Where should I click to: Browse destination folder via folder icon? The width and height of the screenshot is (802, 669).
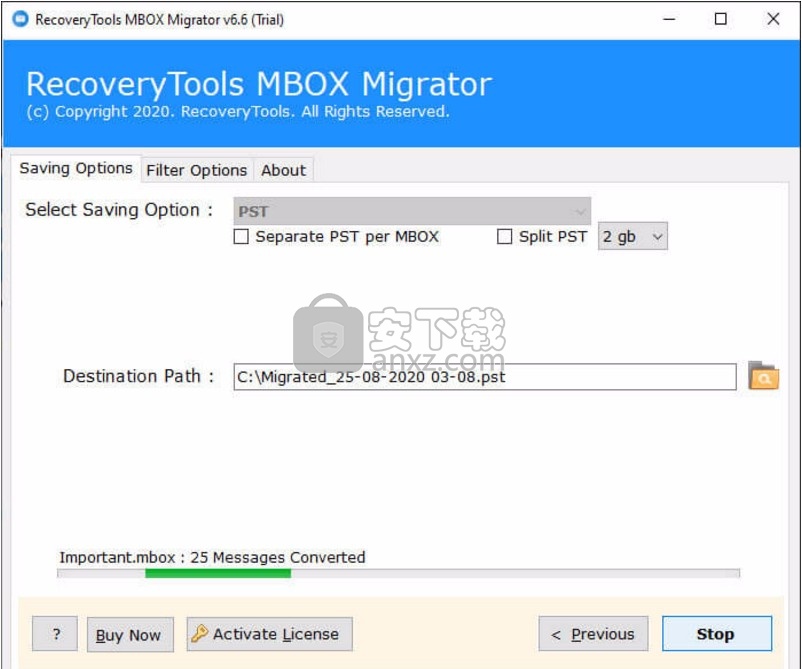click(x=763, y=376)
